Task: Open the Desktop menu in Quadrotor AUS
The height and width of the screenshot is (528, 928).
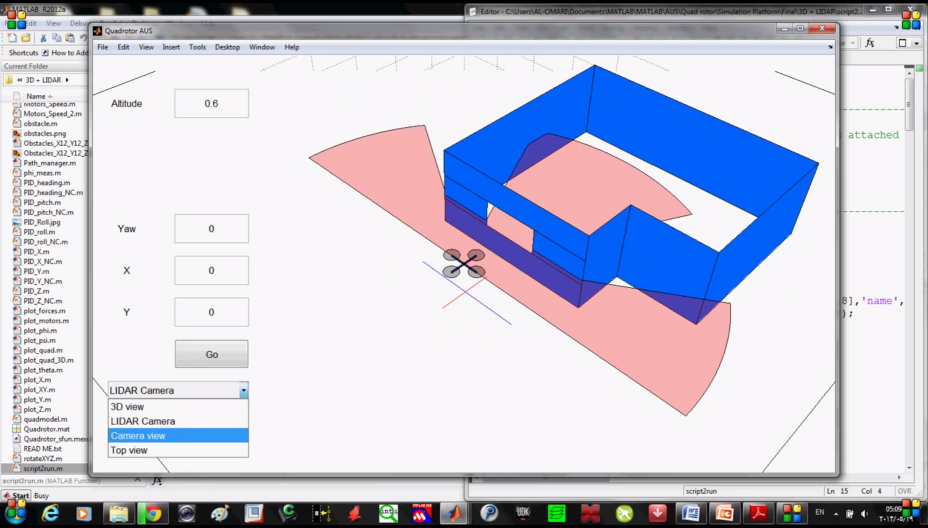Action: [227, 47]
